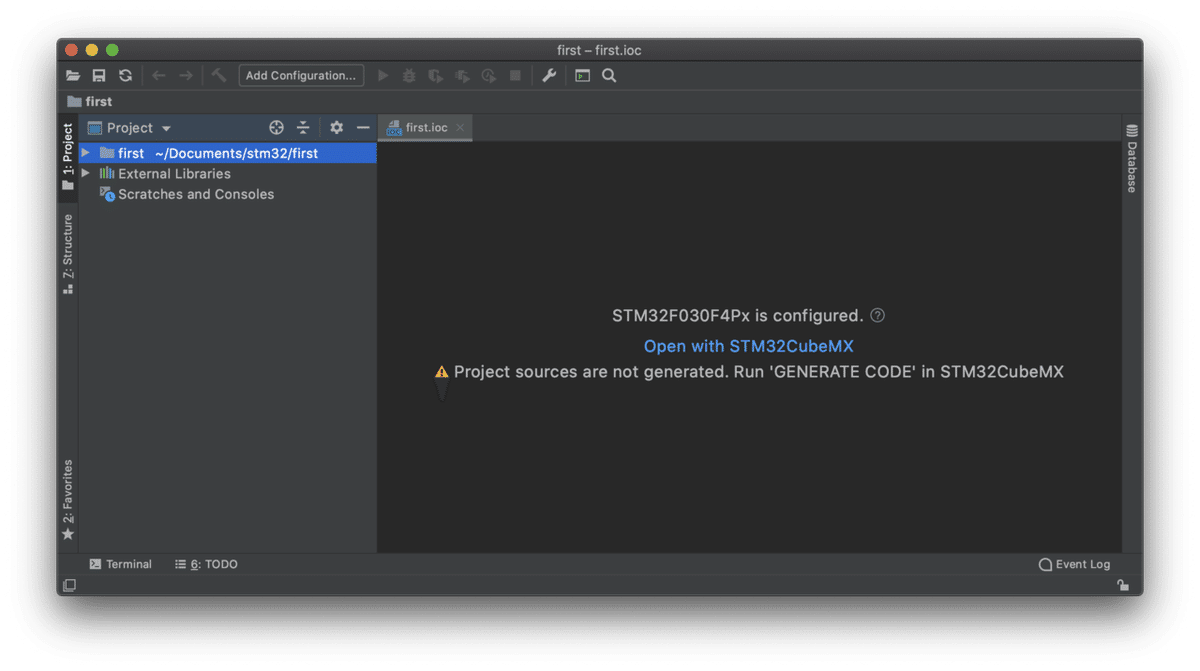Toggle the tool window bars icon at the bottom-left
Screen dimensions: 1200x671
click(69, 586)
